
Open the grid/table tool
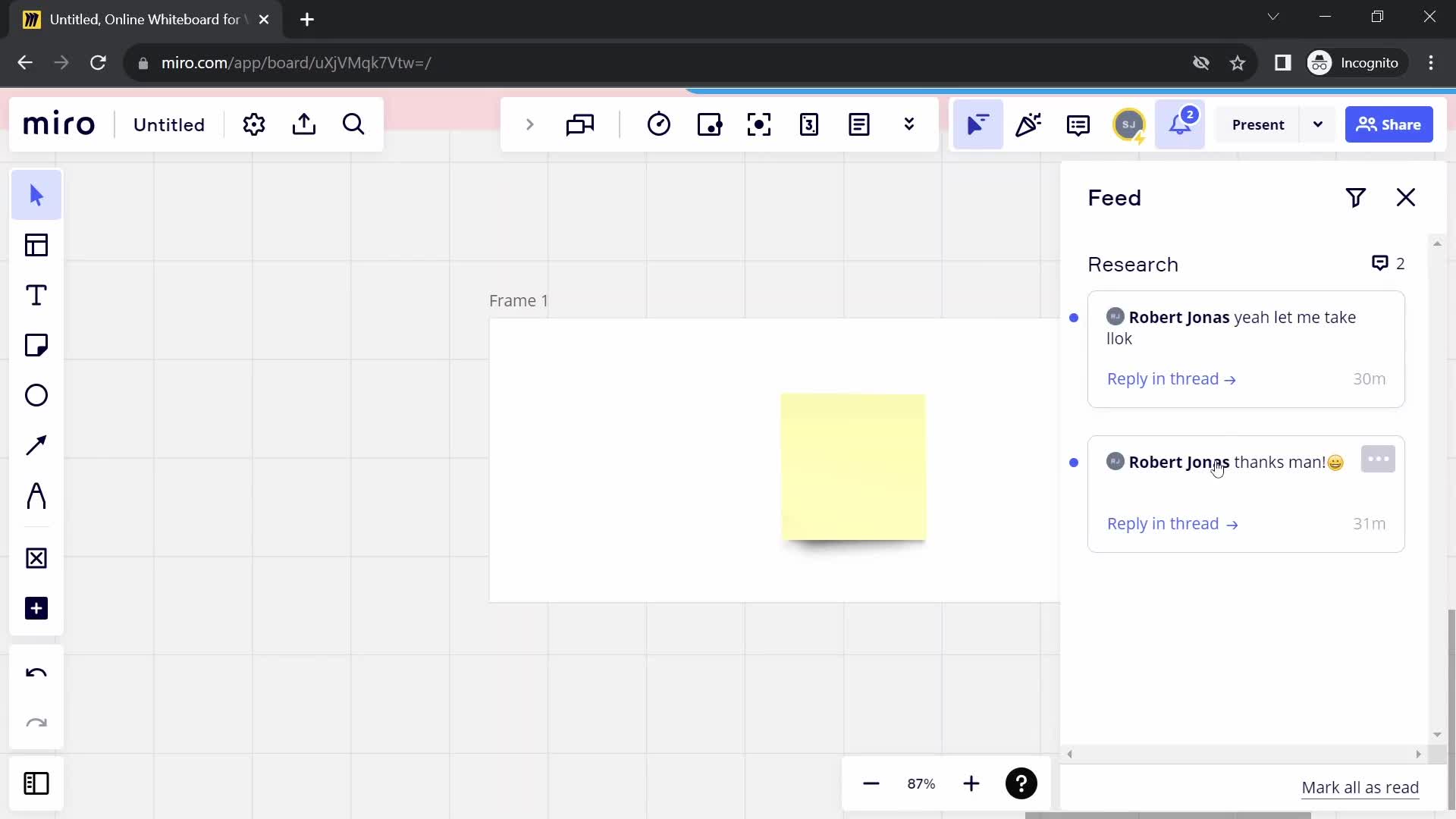[37, 245]
